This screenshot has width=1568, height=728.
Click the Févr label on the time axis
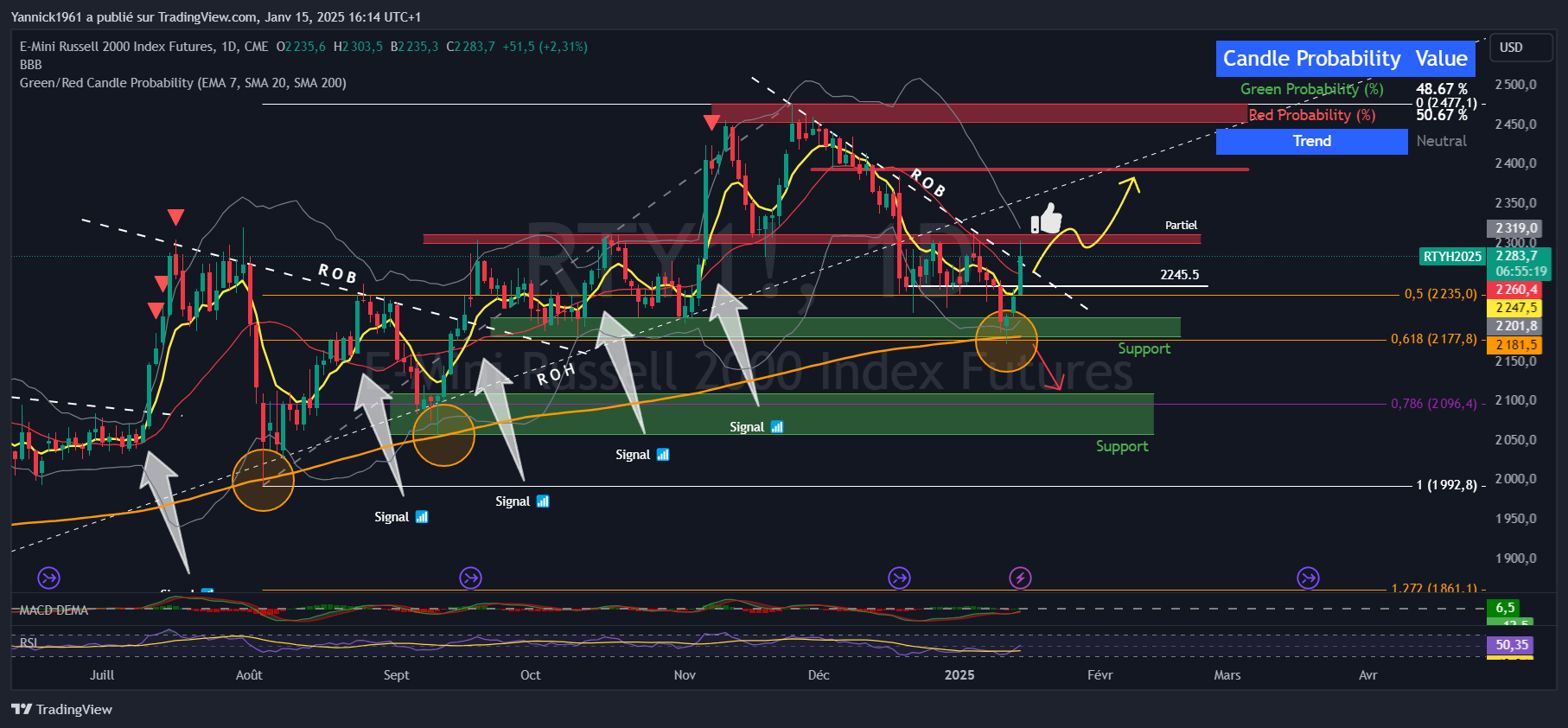pyautogui.click(x=1100, y=675)
